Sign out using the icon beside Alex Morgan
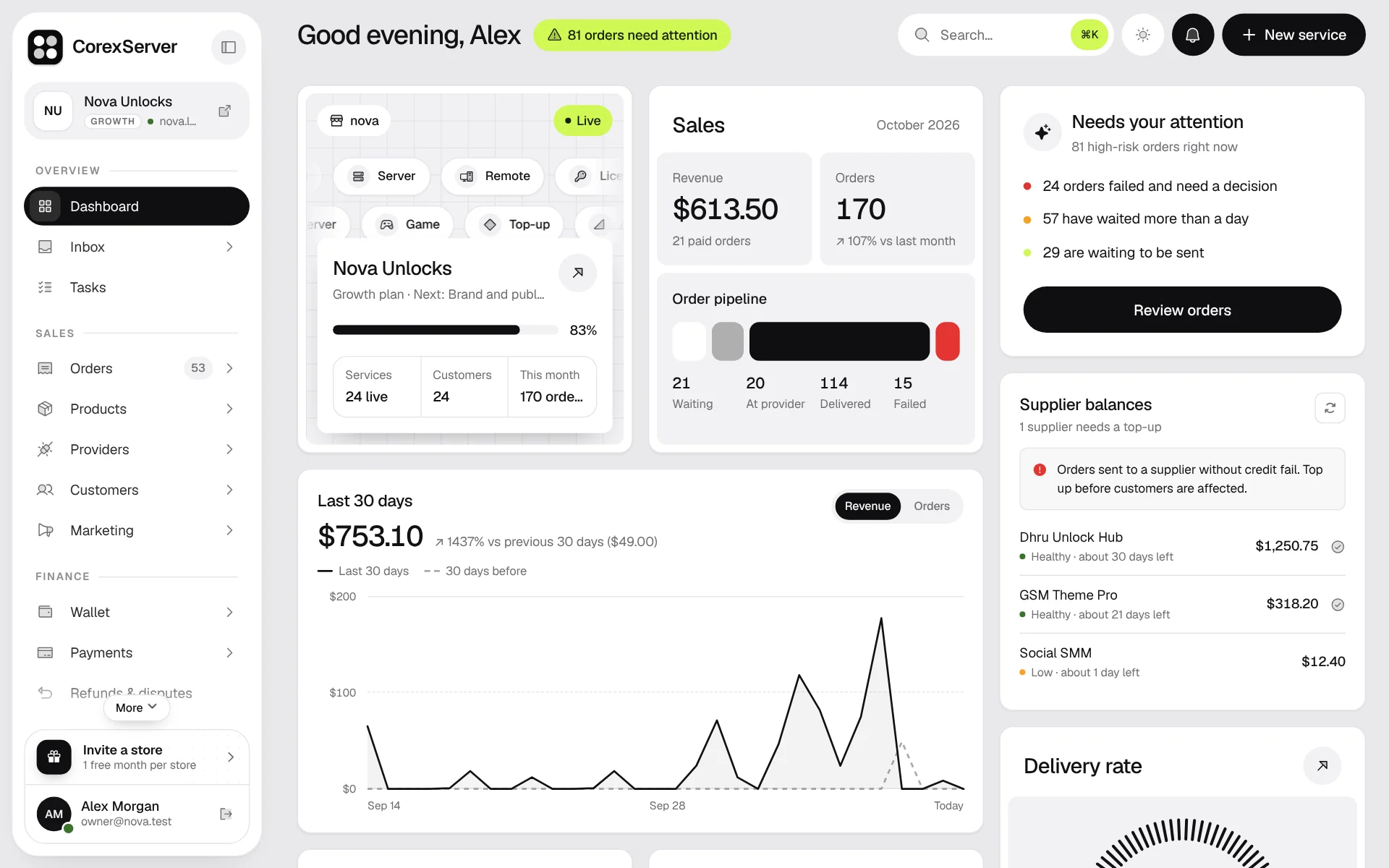 226,814
